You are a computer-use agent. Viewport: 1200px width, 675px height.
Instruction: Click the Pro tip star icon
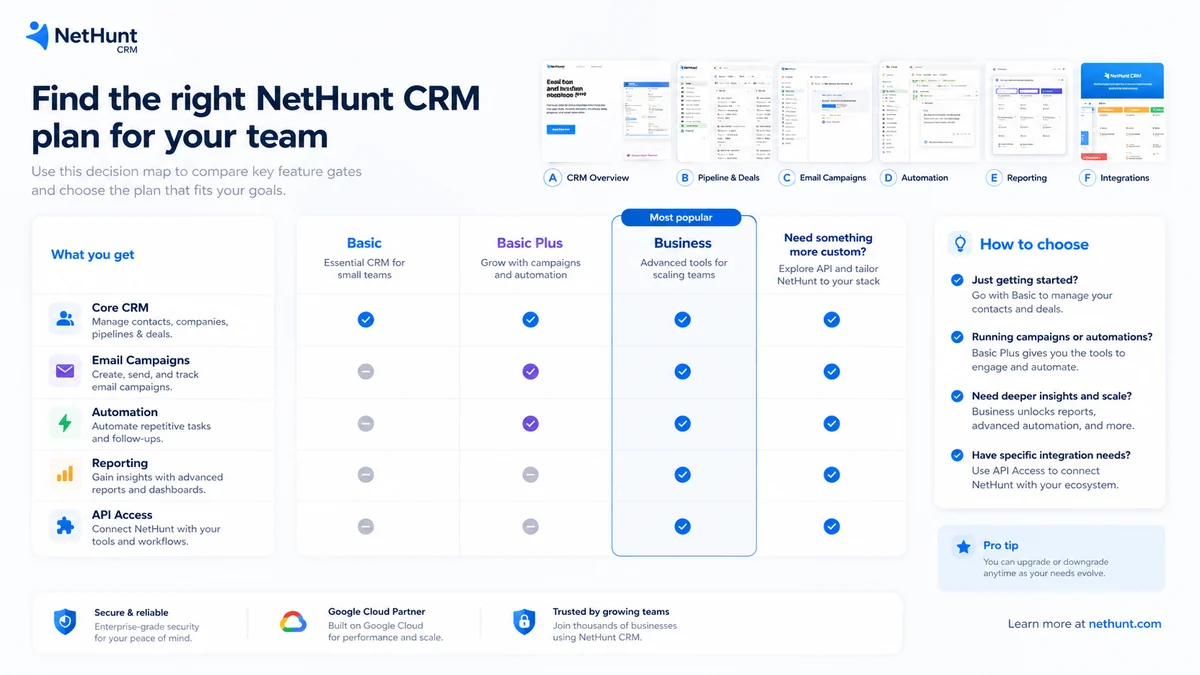(963, 547)
